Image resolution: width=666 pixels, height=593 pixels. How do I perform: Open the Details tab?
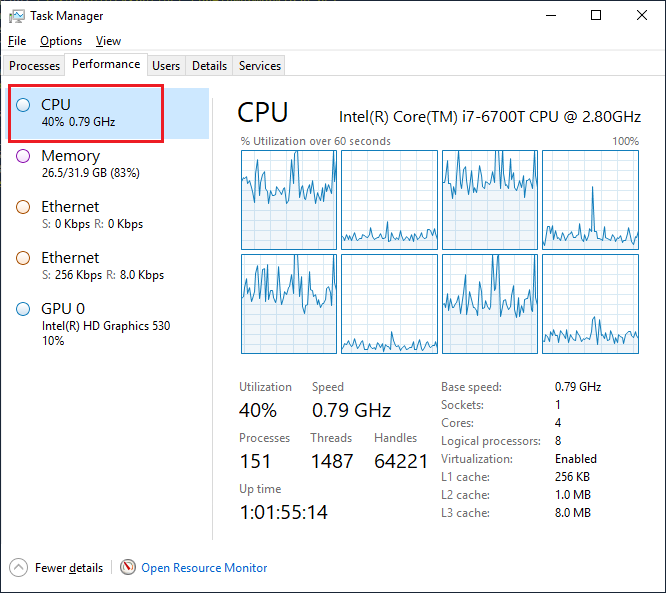(209, 66)
